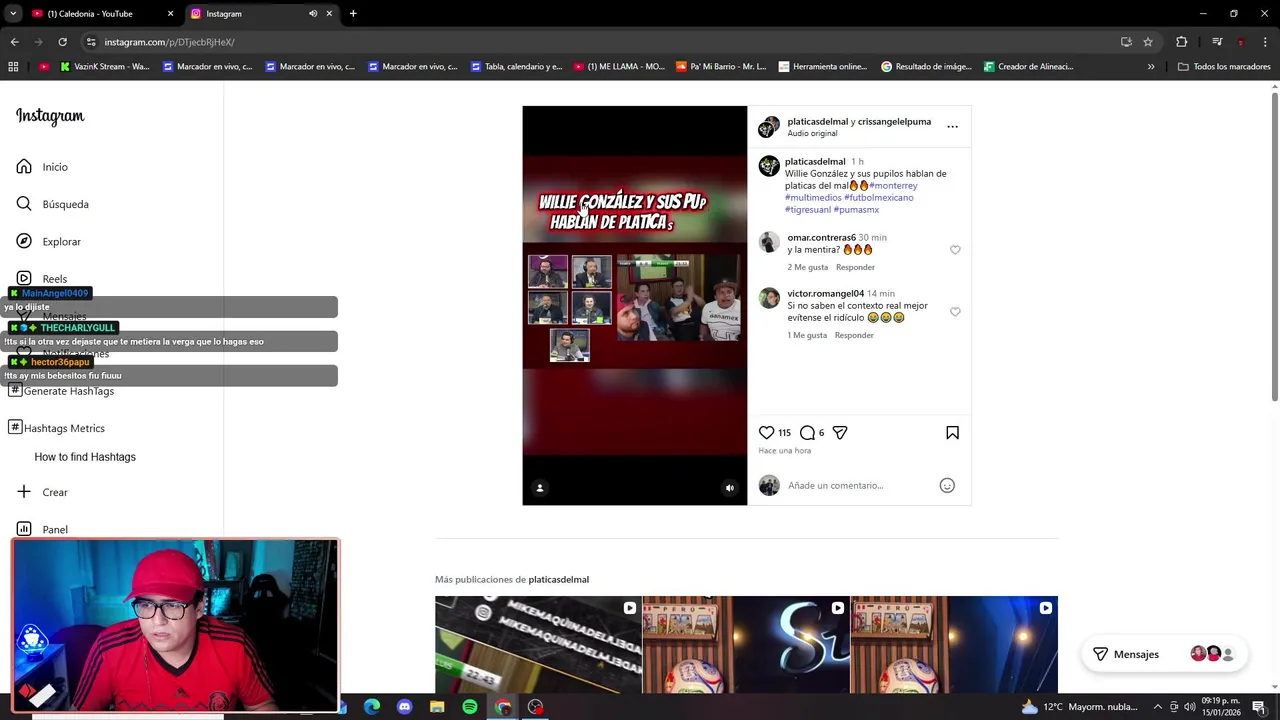
Task: Open Hashtags Metrics menu item
Action: coord(56,428)
